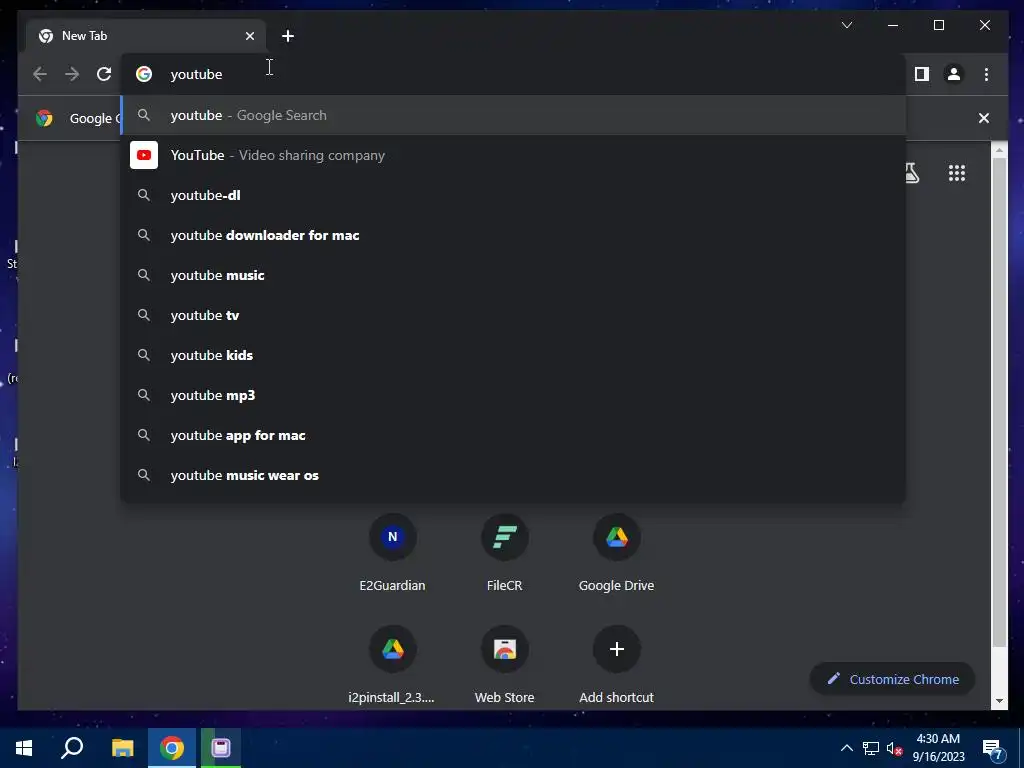Click the scrollbar down arrow
This screenshot has width=1024, height=768.
point(999,701)
